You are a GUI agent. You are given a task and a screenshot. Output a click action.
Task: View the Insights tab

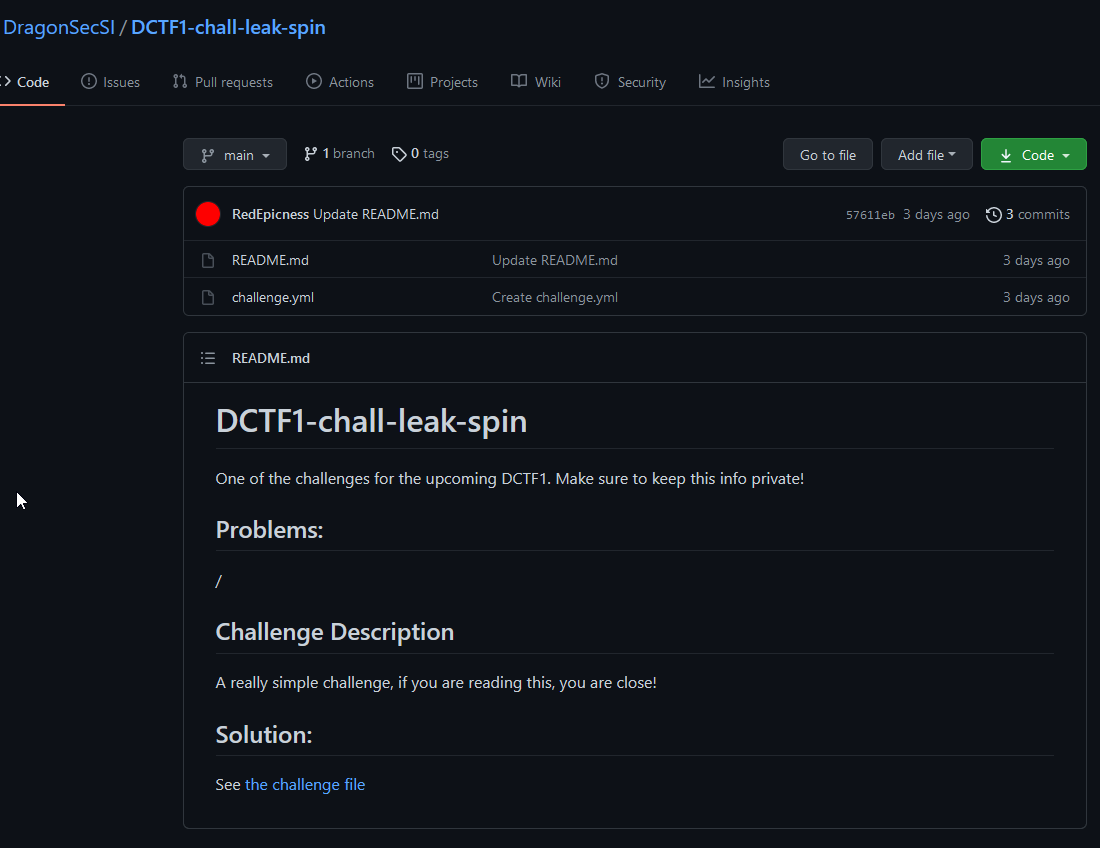point(734,82)
